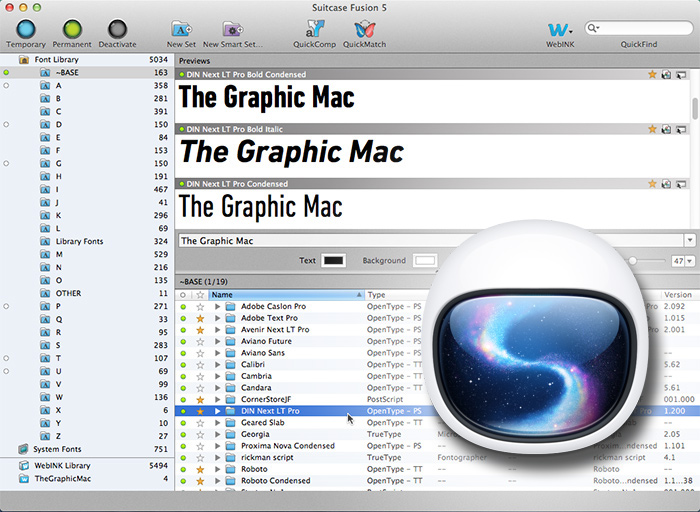The image size is (700, 512).
Task: Toggle activation circle for set D
Action: 6,125
